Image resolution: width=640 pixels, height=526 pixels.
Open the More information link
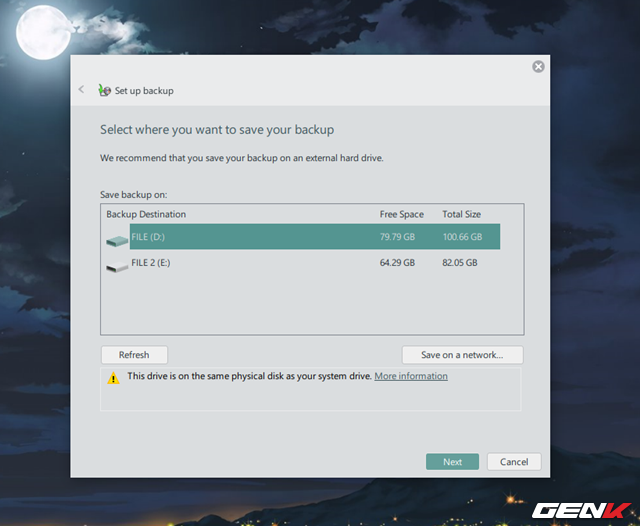[411, 376]
